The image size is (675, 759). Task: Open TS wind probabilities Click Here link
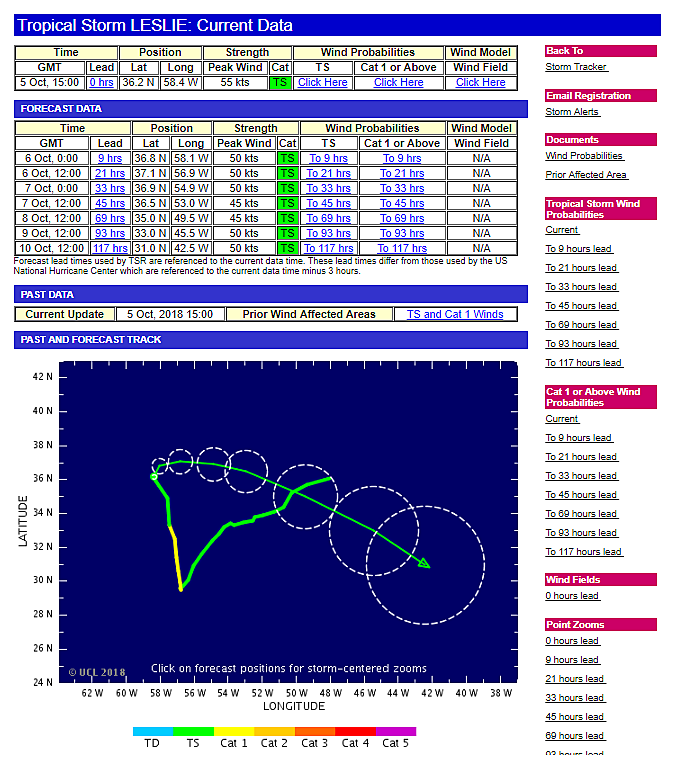tap(322, 83)
